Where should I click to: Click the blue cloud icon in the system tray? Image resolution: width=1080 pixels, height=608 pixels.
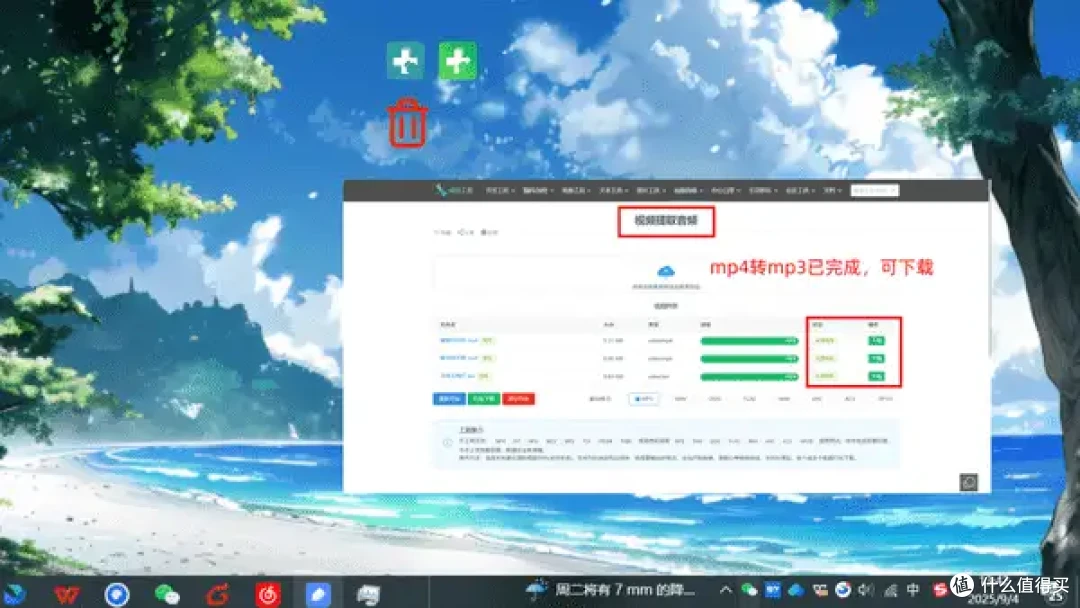(796, 589)
